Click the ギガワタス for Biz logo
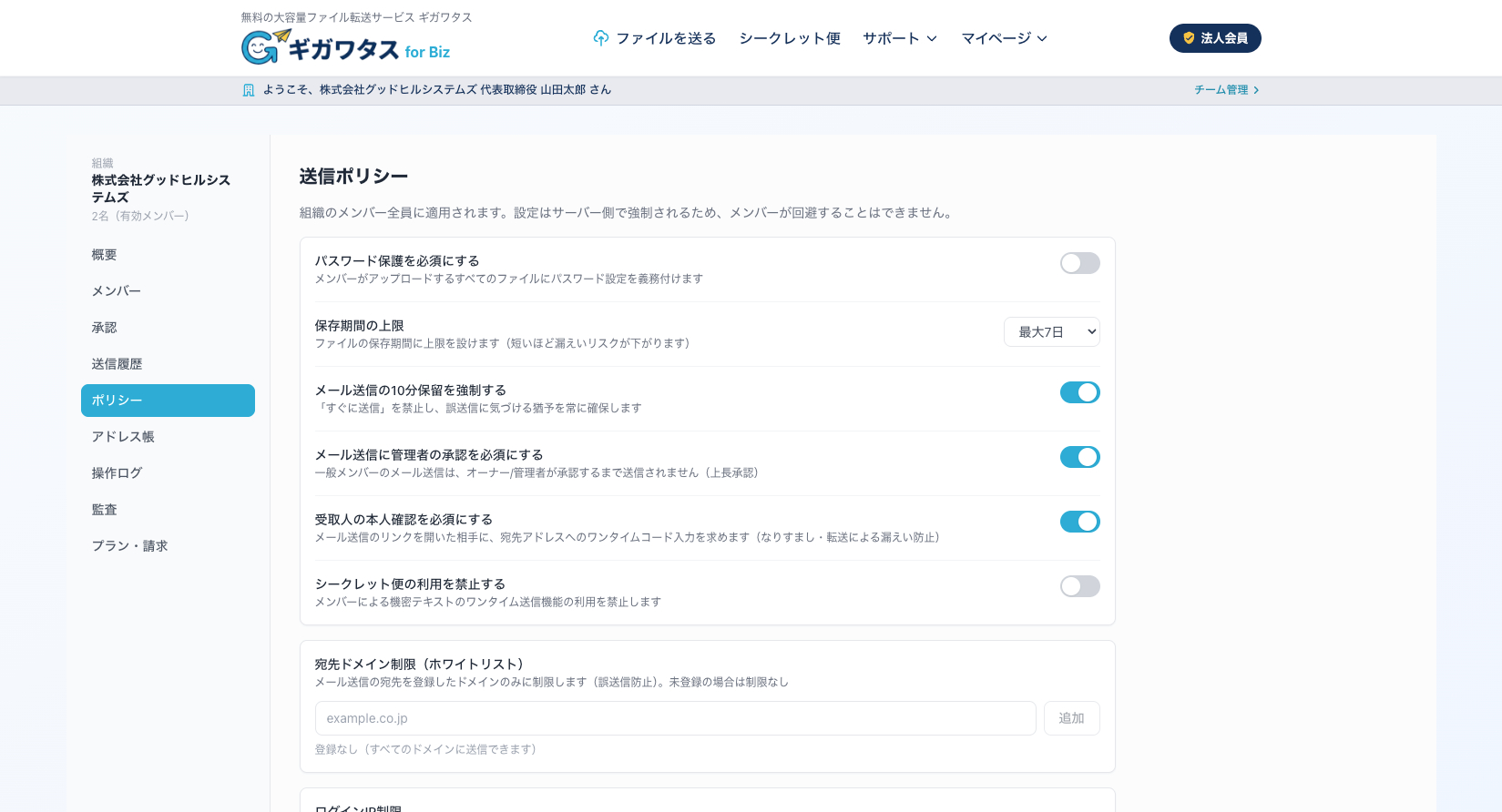This screenshot has height=812, width=1502. (346, 47)
